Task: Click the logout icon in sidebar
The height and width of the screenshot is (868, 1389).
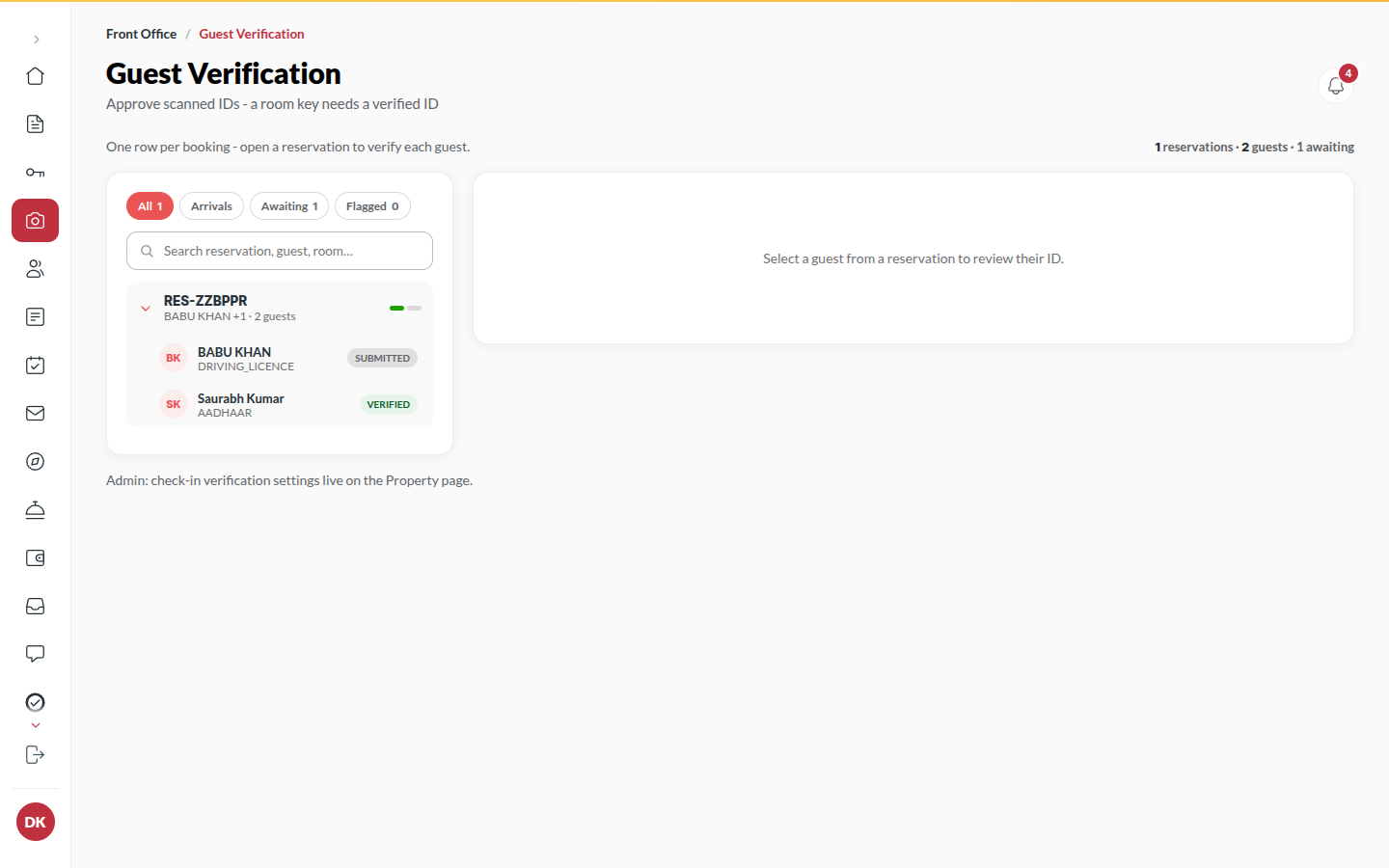Action: click(x=36, y=755)
